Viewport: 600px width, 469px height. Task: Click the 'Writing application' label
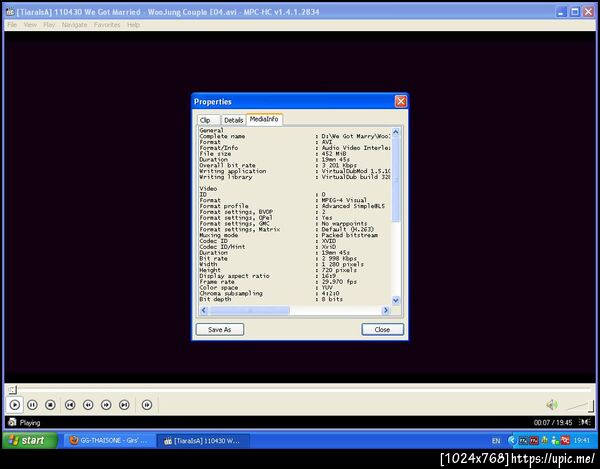[x=233, y=171]
